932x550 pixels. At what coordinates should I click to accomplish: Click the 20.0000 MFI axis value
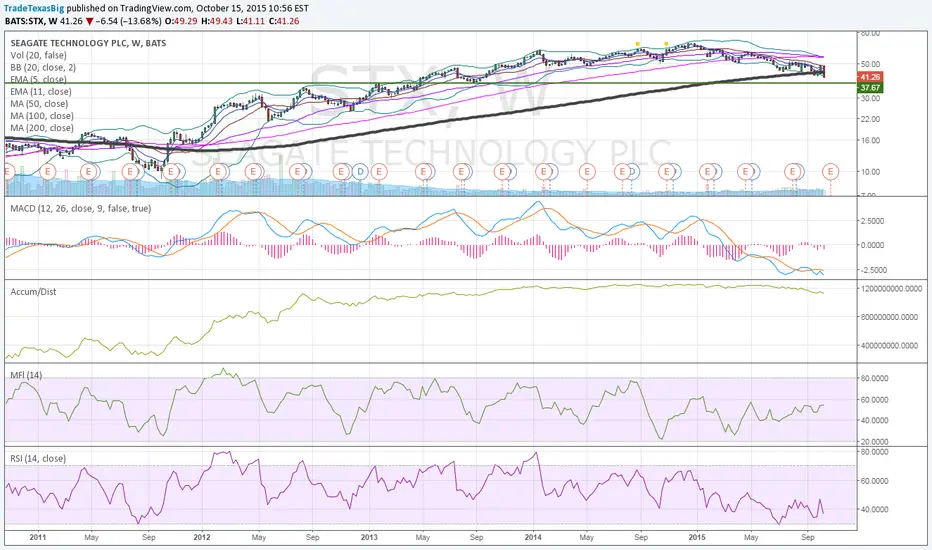coord(874,442)
